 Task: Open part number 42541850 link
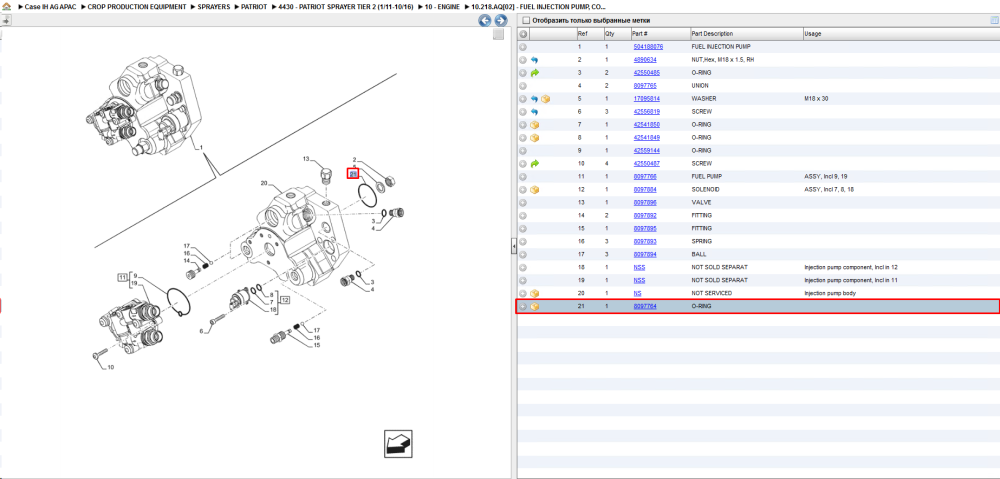click(x=646, y=124)
